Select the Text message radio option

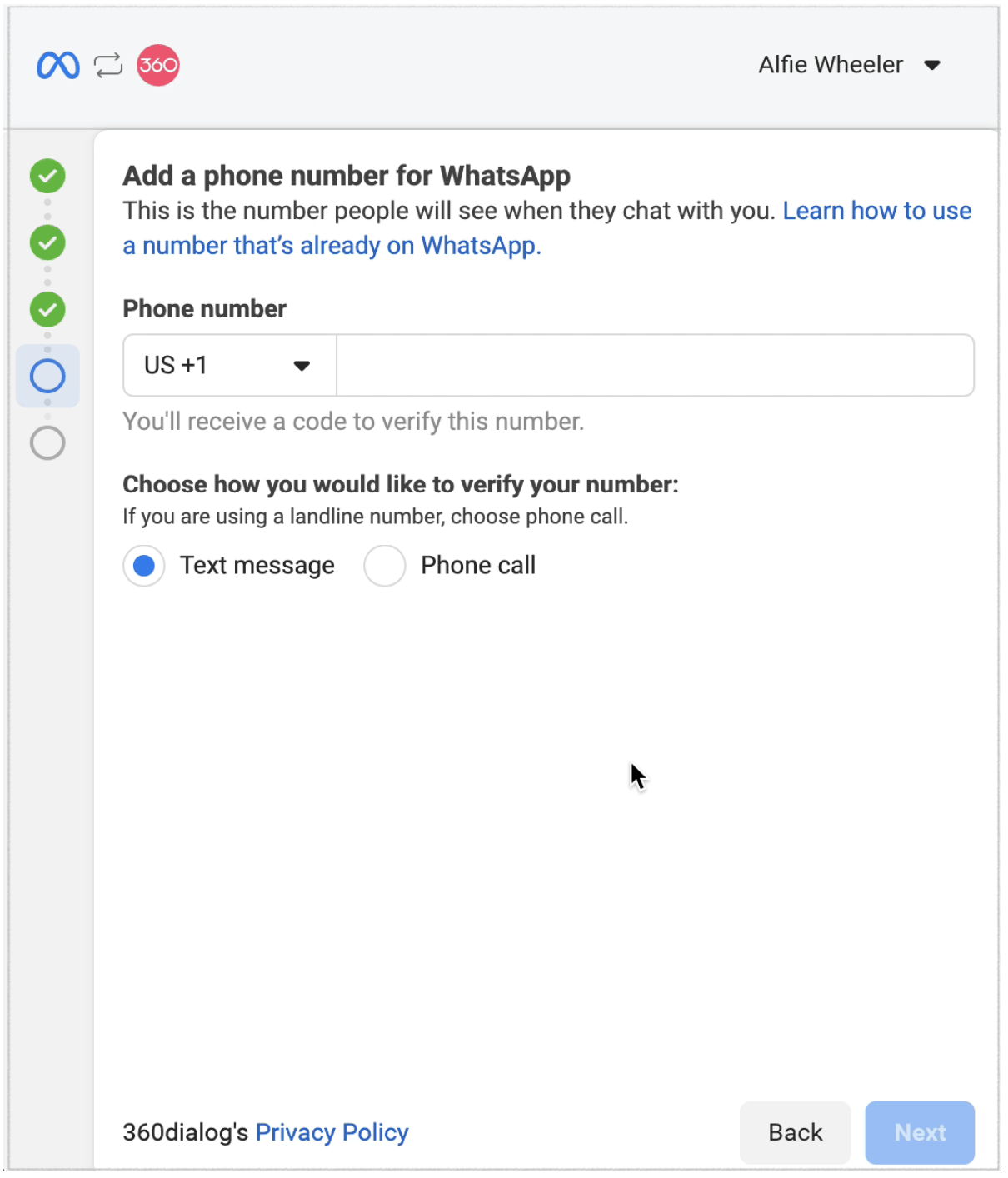[144, 566]
